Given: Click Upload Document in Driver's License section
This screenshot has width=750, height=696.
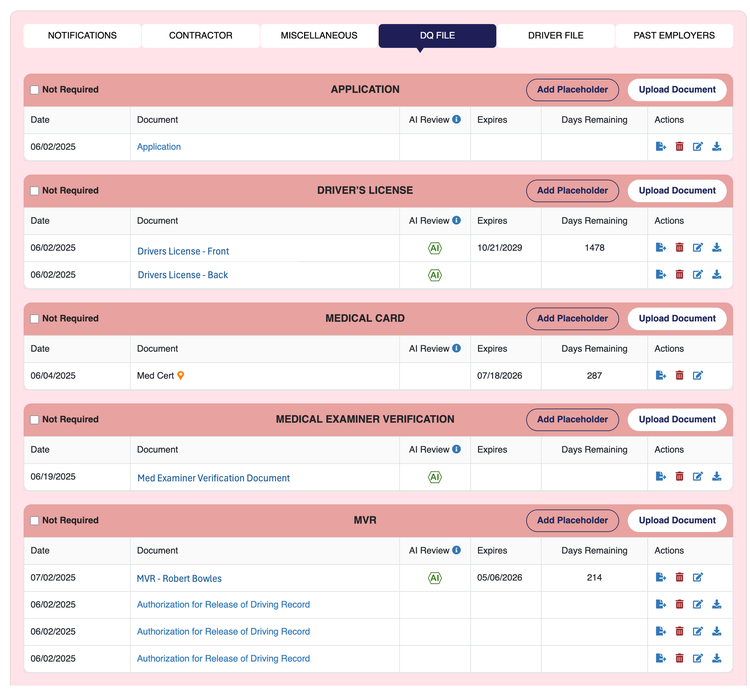Looking at the screenshot, I should 677,190.
